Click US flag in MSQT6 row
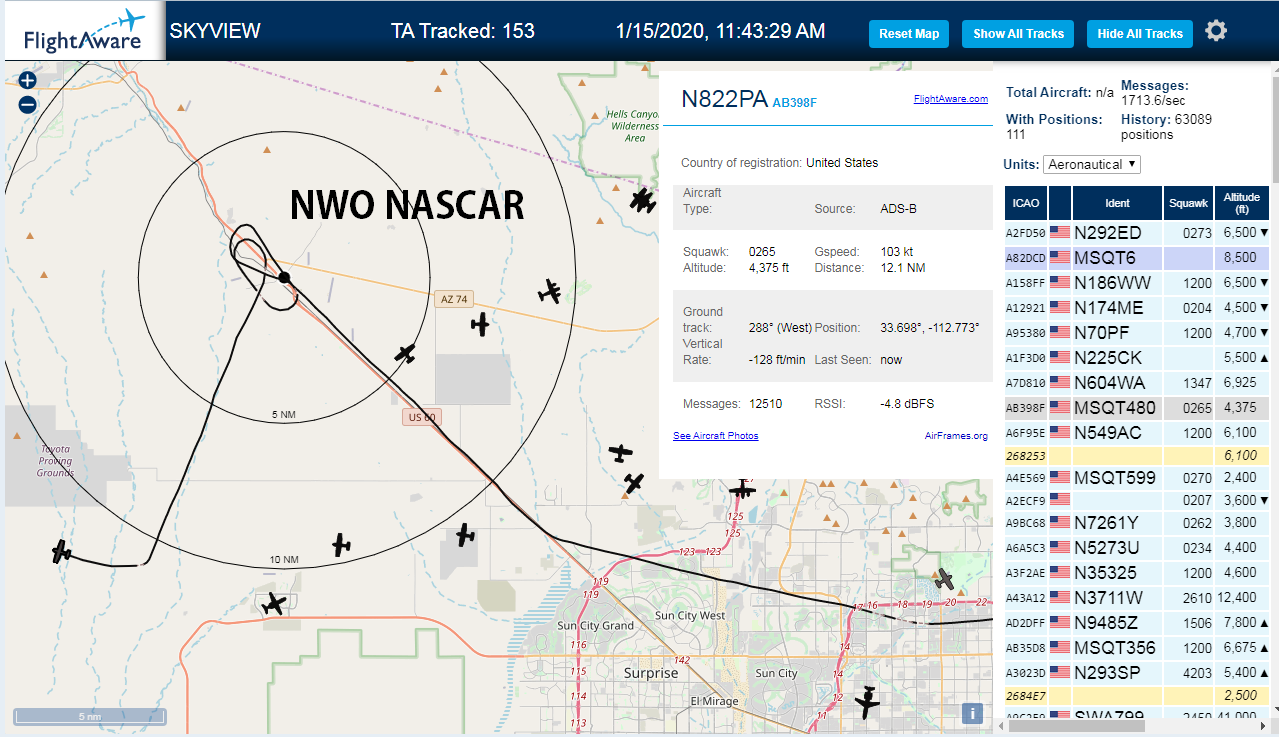This screenshot has width=1279, height=737. point(1060,258)
